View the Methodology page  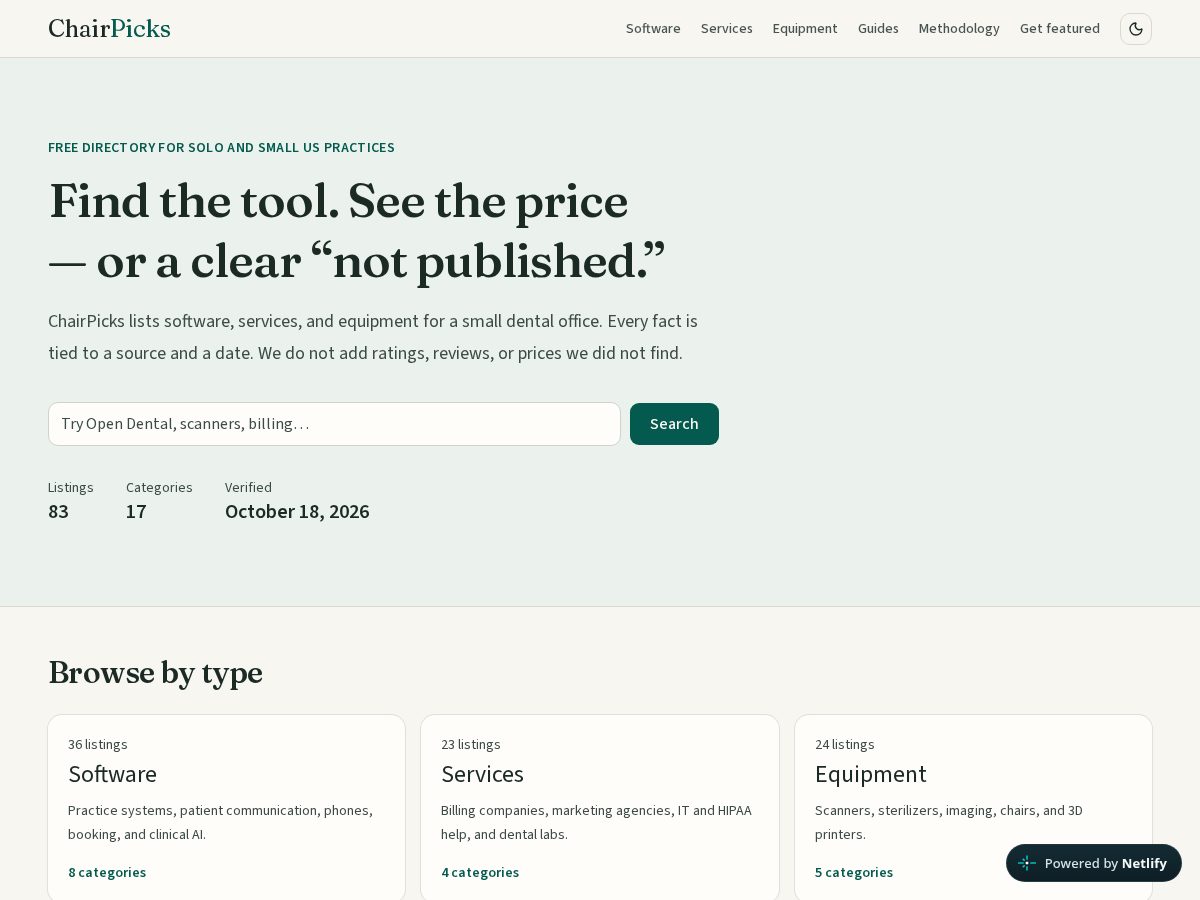[x=959, y=28]
